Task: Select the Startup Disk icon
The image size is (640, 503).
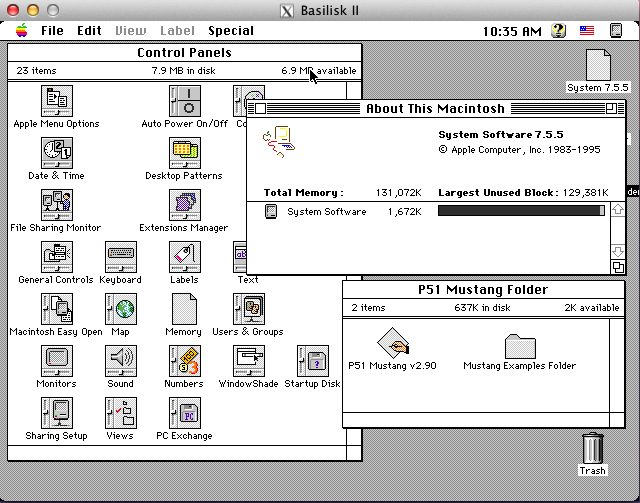Action: pos(312,361)
